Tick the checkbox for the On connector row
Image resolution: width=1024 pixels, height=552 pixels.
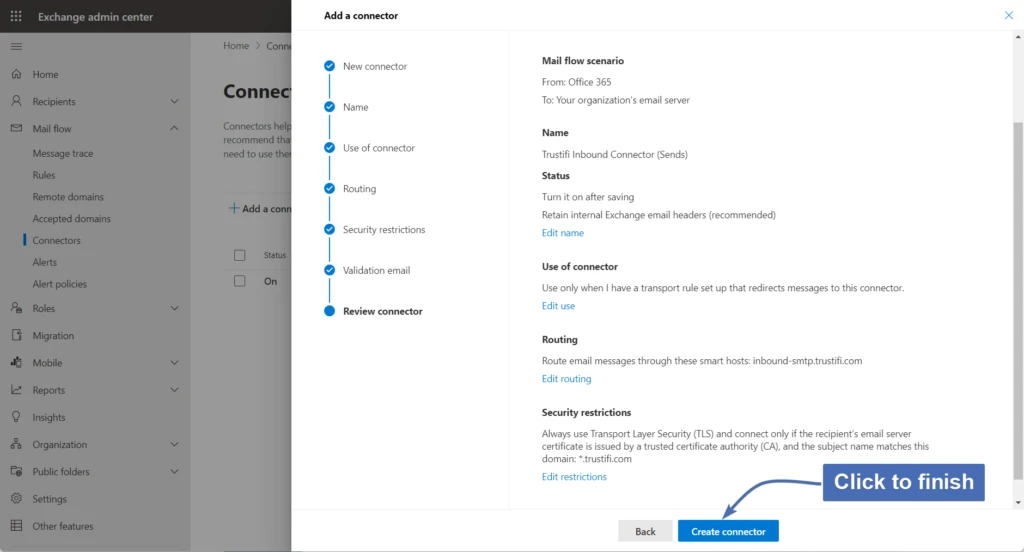[x=239, y=281]
